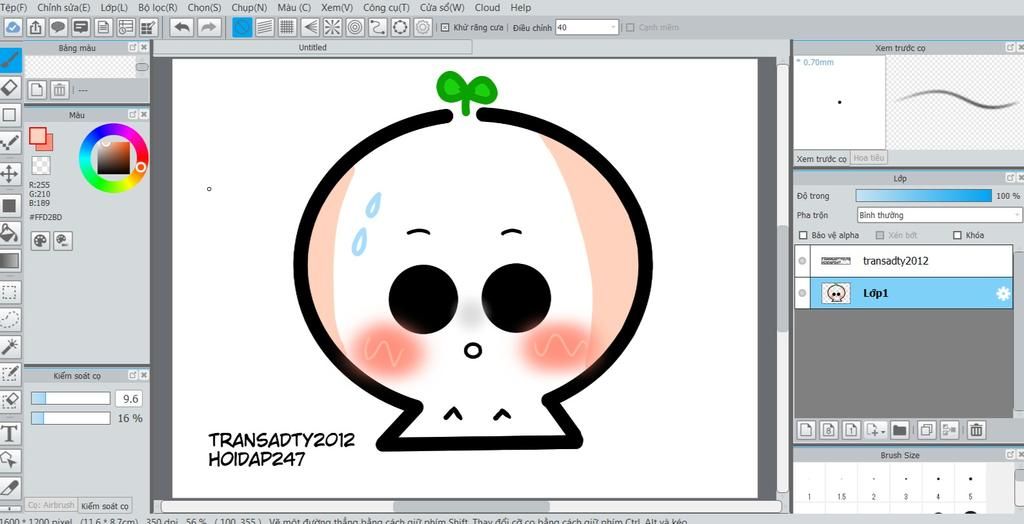Create a new 8-bit layer
This screenshot has height=524, width=1024.
(x=829, y=430)
